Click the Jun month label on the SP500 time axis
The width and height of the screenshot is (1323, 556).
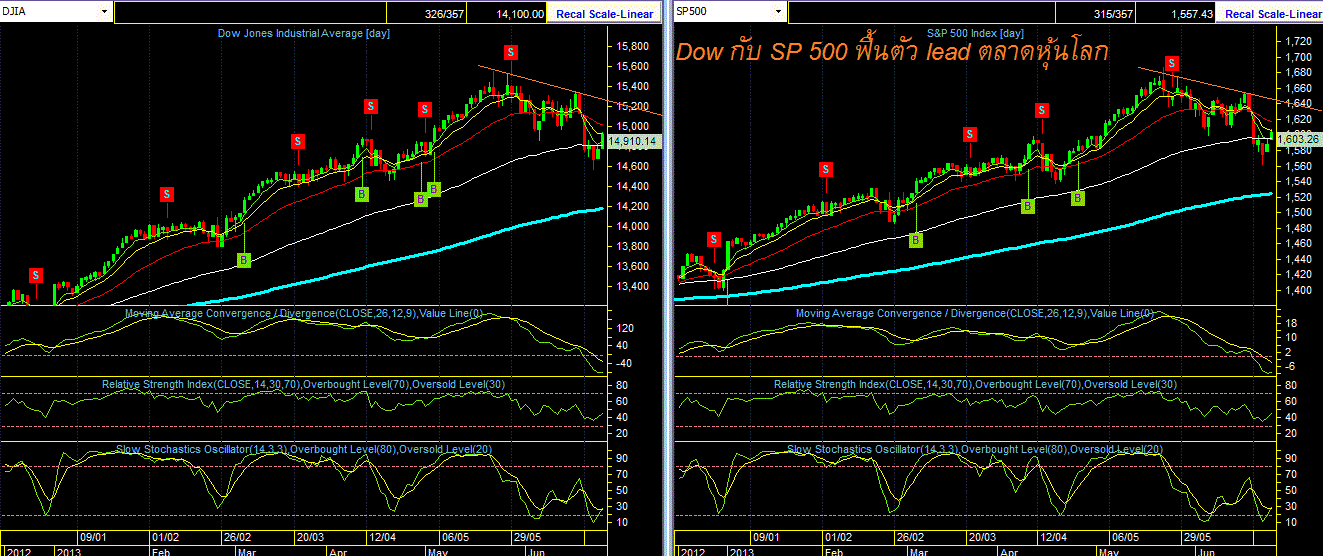[1208, 551]
